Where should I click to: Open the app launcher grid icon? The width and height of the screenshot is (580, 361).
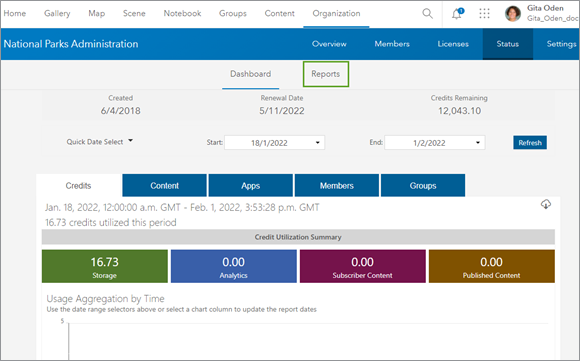point(484,14)
